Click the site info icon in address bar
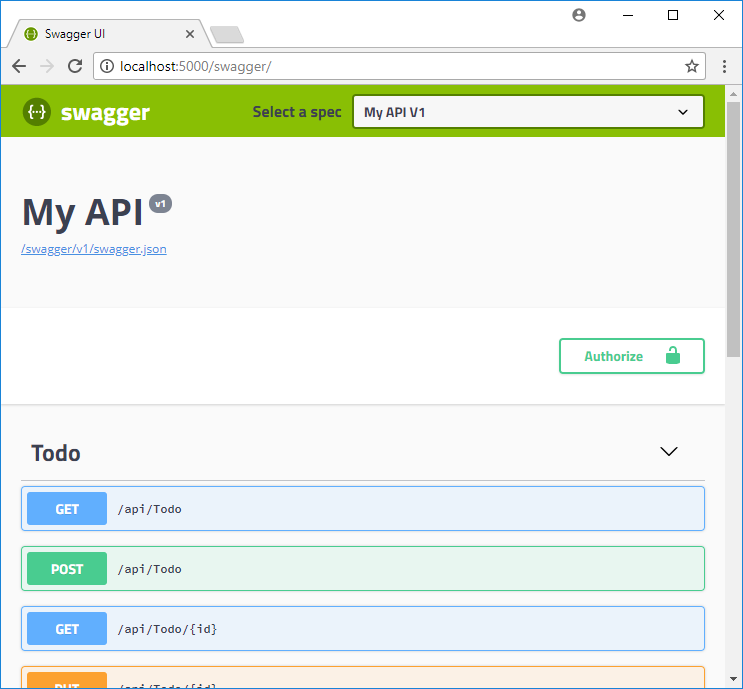Viewport: 743px width, 689px height. click(x=107, y=66)
